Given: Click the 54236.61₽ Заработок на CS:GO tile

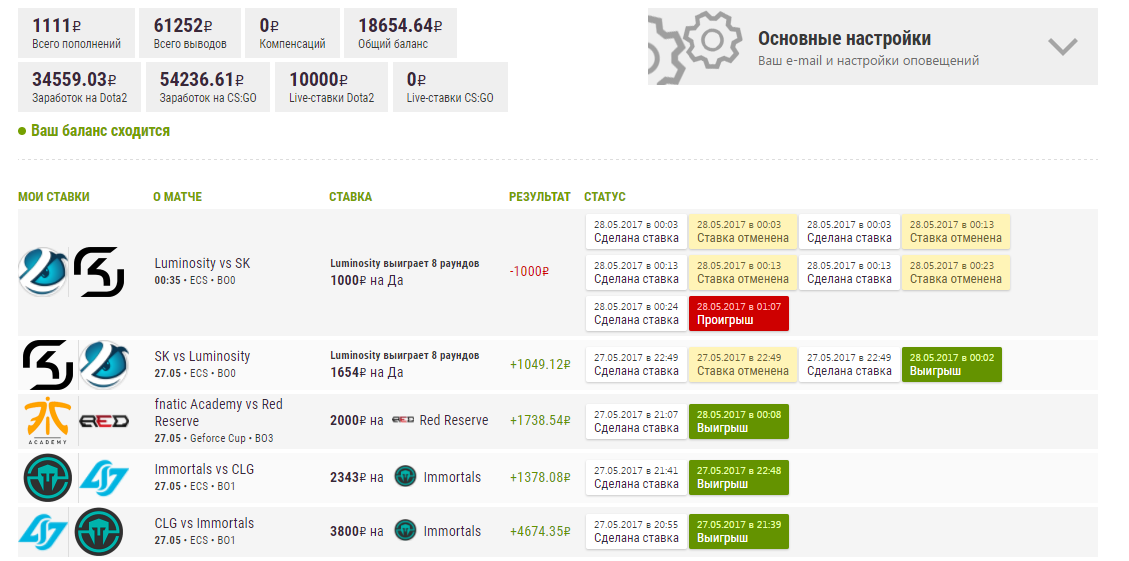Looking at the screenshot, I should [208, 87].
